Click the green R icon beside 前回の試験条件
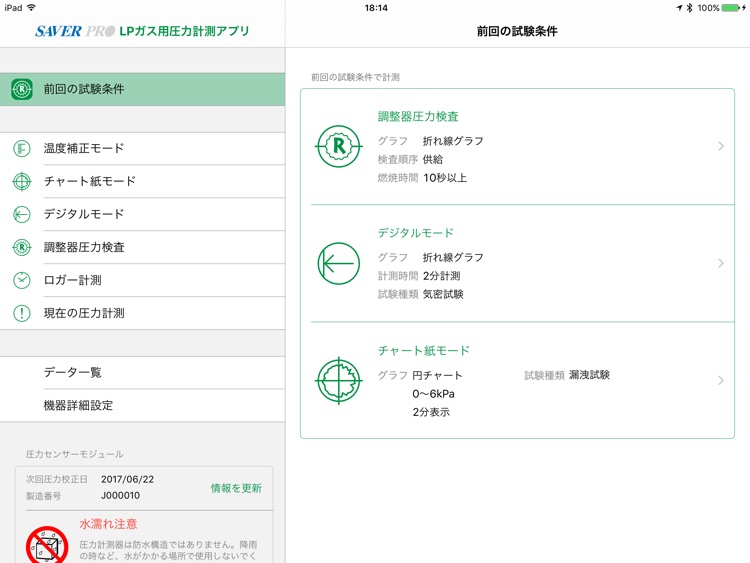Viewport: 750px width, 563px height. pos(22,89)
